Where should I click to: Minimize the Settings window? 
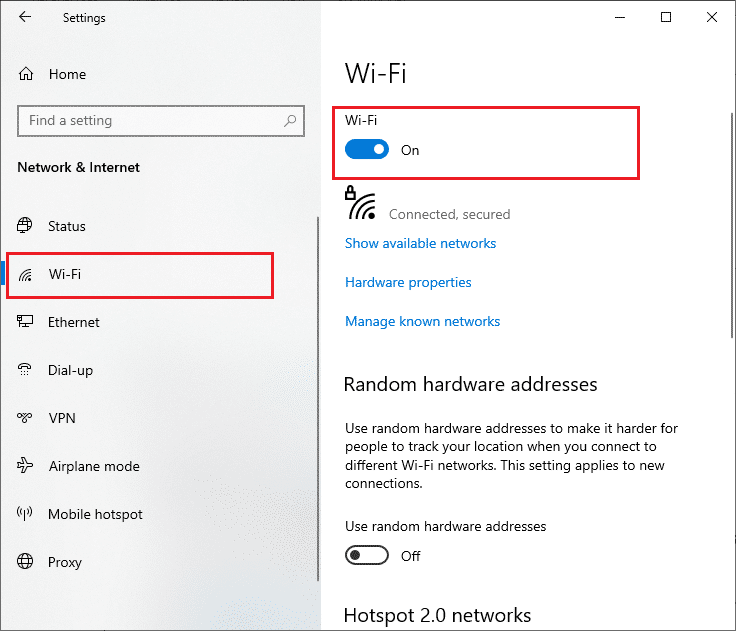point(620,17)
